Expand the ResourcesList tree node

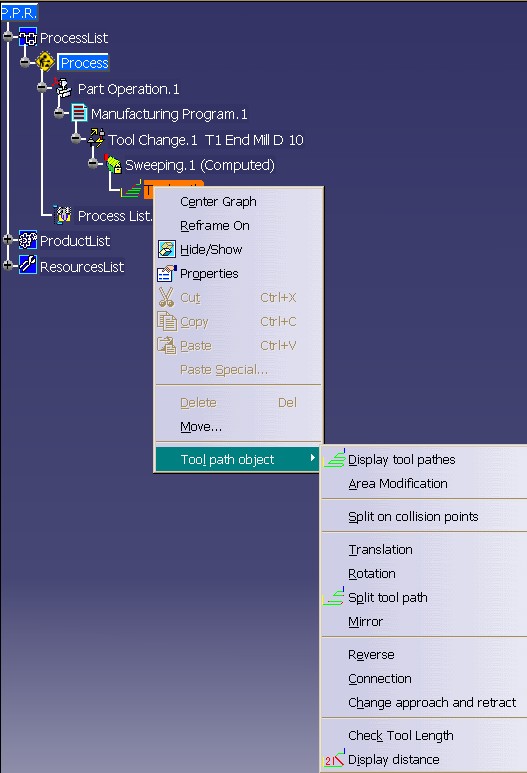pyautogui.click(x=7, y=265)
